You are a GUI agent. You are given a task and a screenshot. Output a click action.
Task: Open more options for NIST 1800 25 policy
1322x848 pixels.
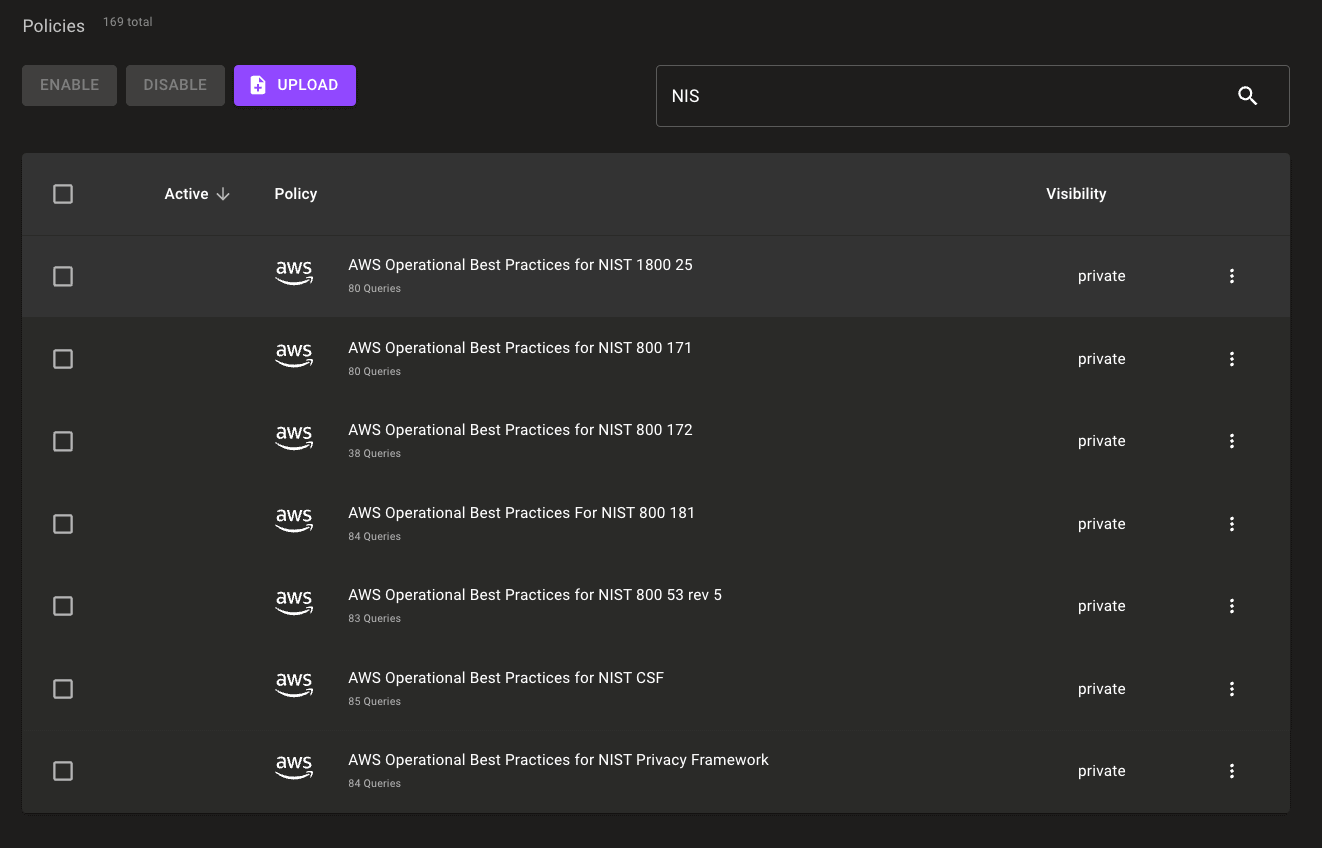1231,276
